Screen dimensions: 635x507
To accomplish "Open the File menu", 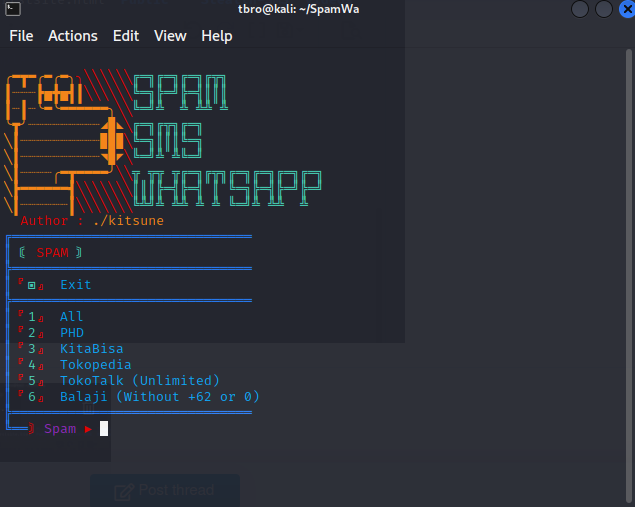I will pos(21,36).
